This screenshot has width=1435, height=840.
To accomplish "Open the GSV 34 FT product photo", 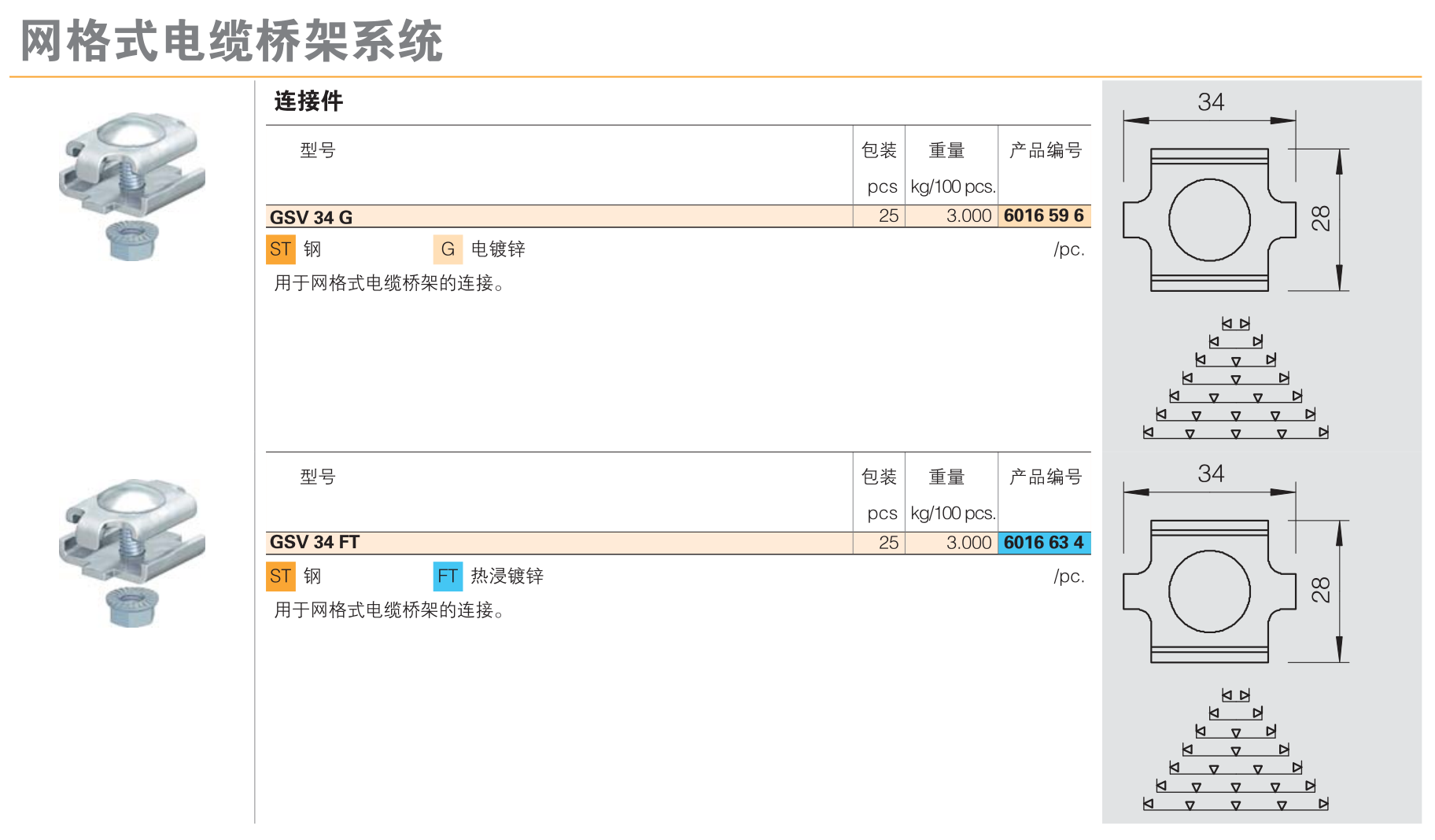I will click(x=131, y=552).
